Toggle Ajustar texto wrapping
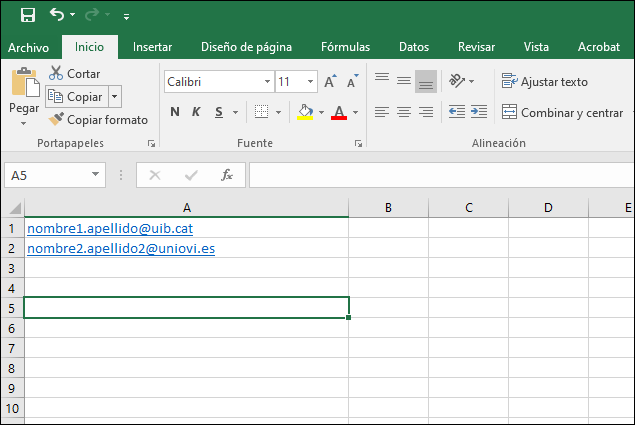635x425 pixels. pos(544,81)
